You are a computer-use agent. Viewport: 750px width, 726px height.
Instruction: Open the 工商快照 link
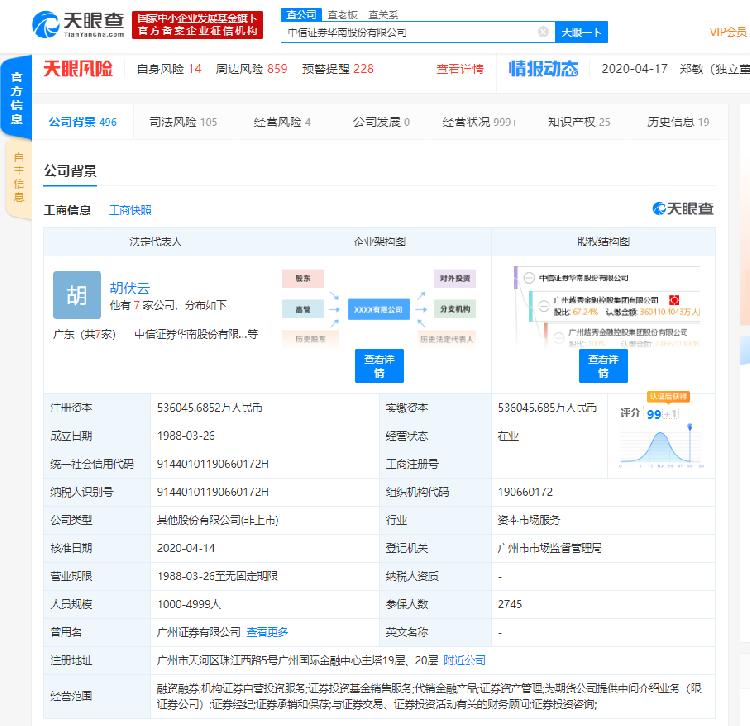(130, 210)
